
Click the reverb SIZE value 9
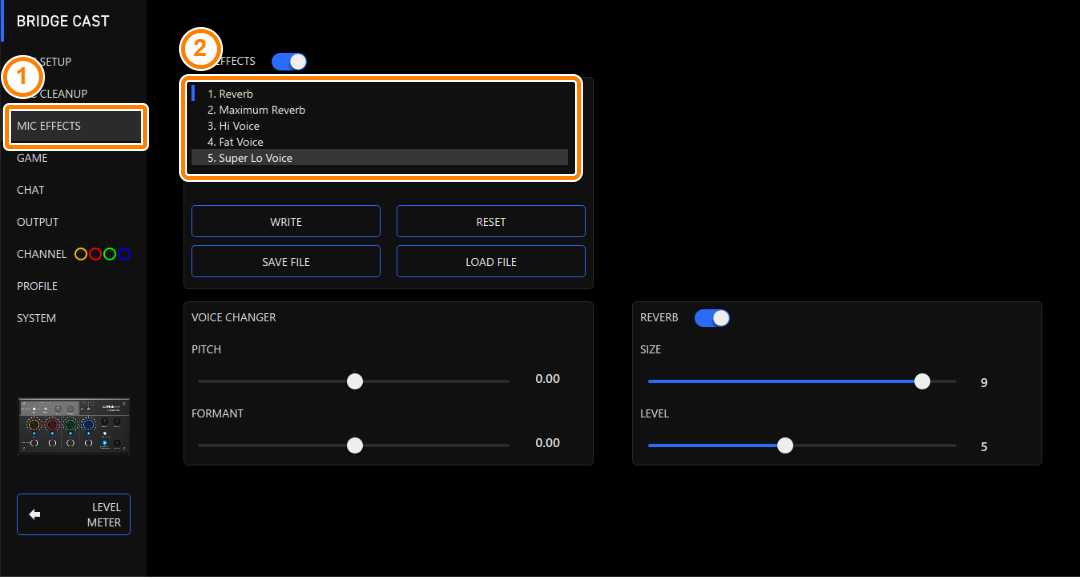coord(984,383)
